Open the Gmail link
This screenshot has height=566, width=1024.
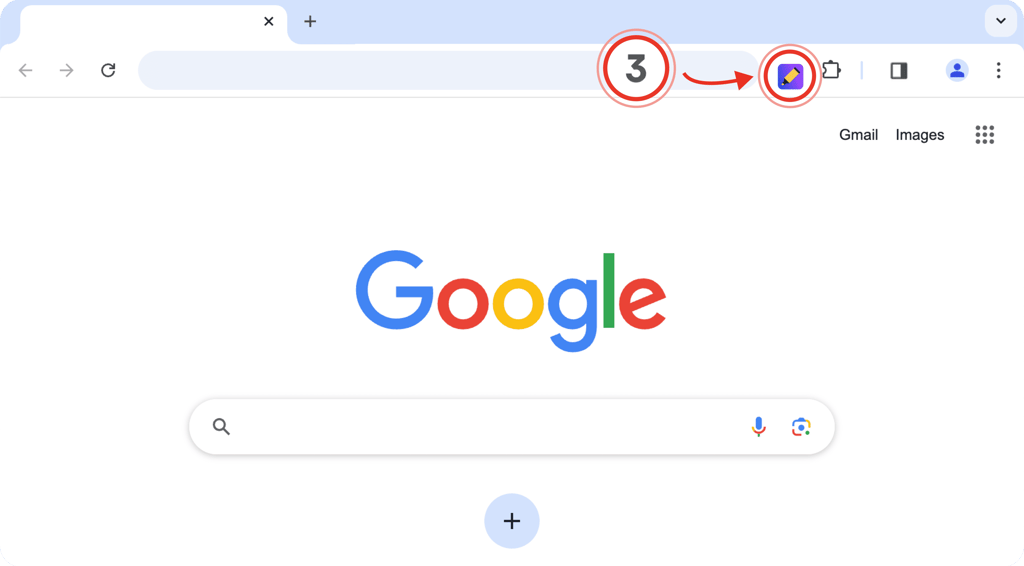point(858,134)
